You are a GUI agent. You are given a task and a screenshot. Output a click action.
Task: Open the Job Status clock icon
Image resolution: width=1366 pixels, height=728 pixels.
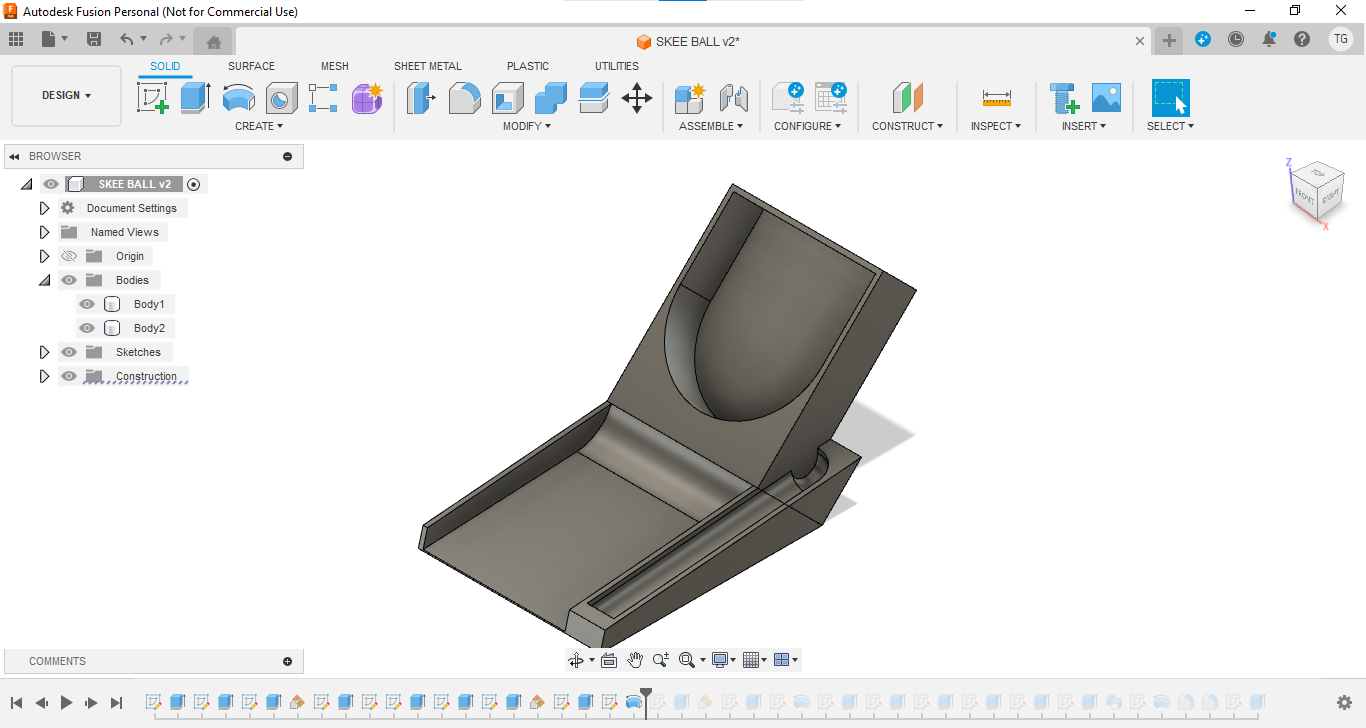click(x=1236, y=39)
